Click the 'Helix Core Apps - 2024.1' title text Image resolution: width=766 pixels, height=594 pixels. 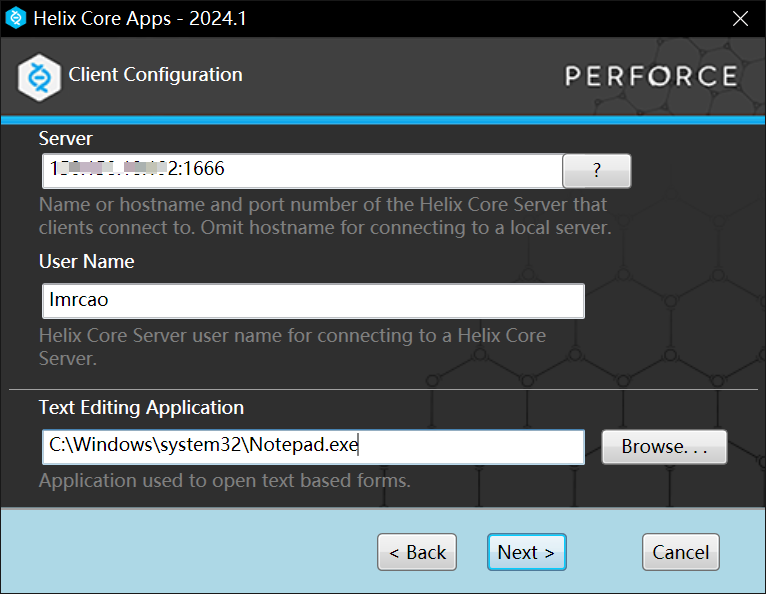pyautogui.click(x=140, y=19)
